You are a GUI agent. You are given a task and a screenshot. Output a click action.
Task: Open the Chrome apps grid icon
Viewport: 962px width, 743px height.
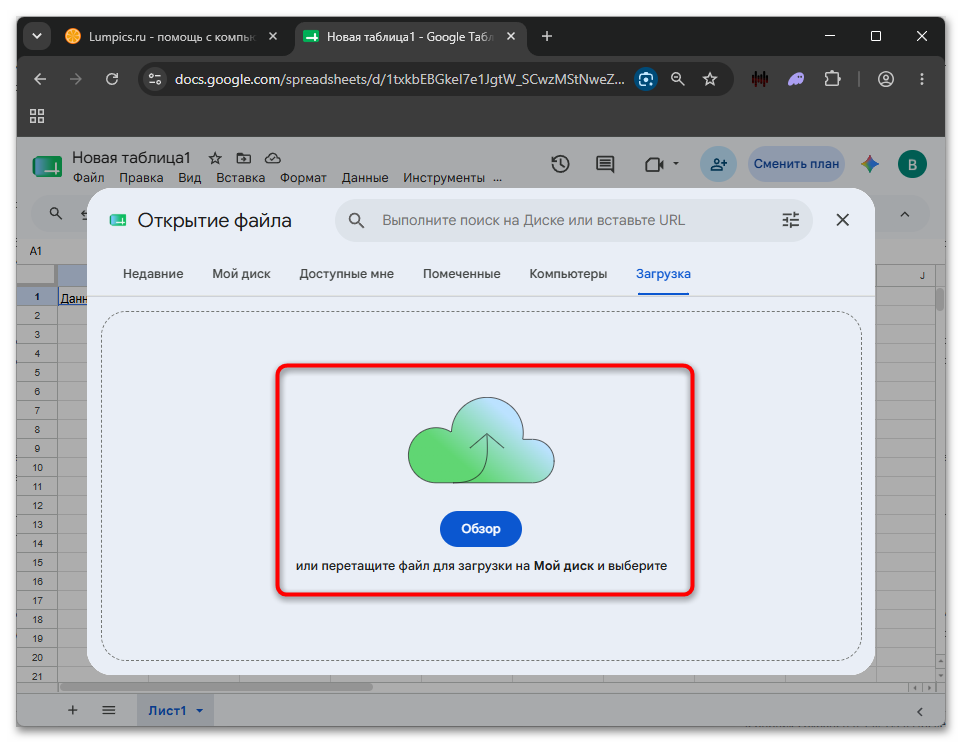[37, 116]
